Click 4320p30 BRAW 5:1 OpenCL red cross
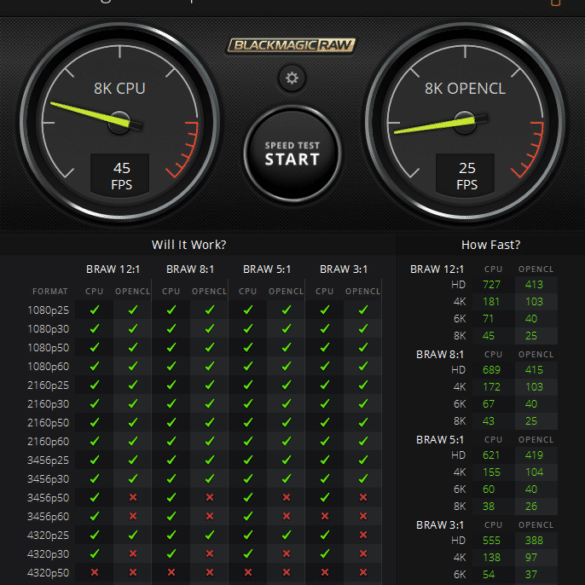Screen dimensions: 585x585 click(x=286, y=554)
